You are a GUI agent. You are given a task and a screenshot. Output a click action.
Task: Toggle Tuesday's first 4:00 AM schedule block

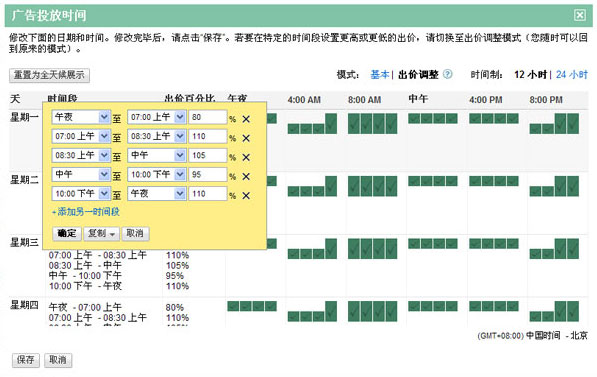[294, 191]
